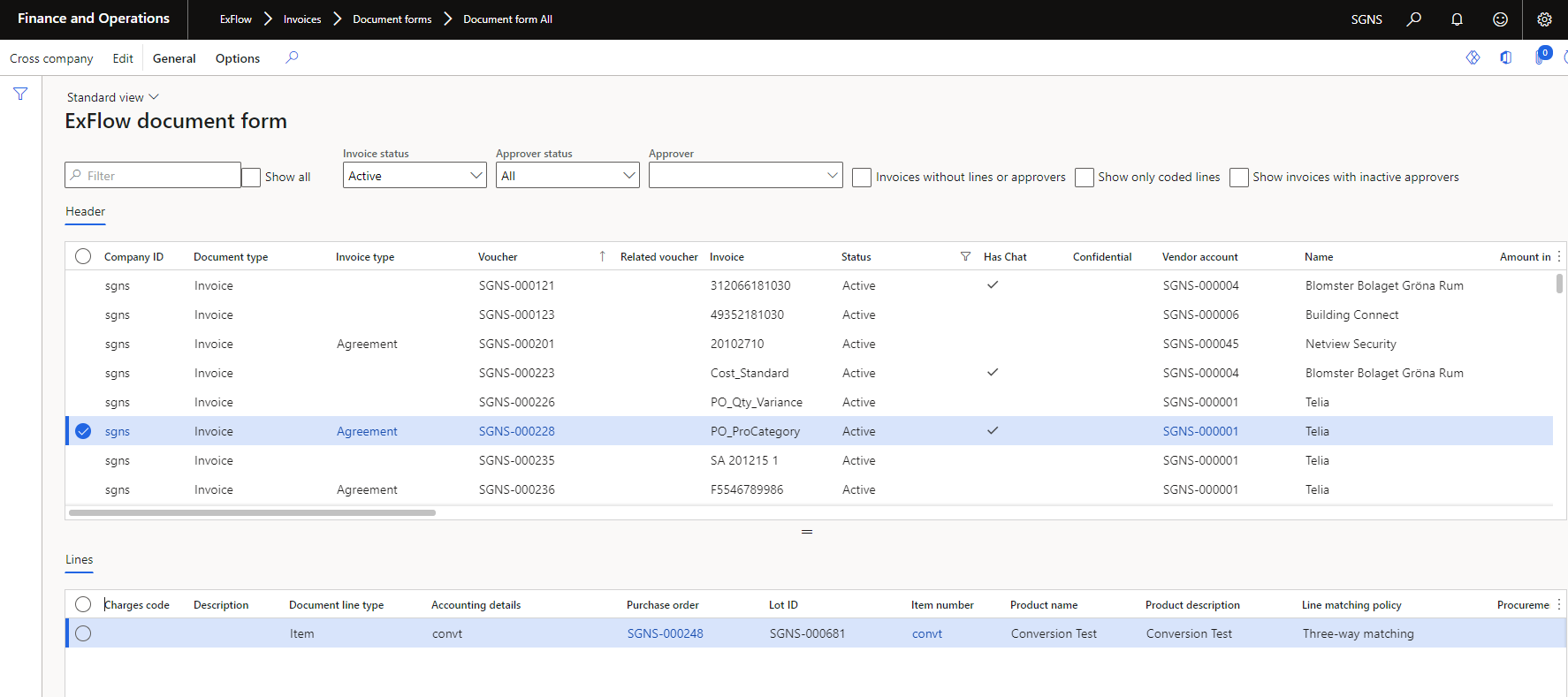Click Line matching policy column header
The height and width of the screenshot is (697, 1568).
coord(1351,604)
